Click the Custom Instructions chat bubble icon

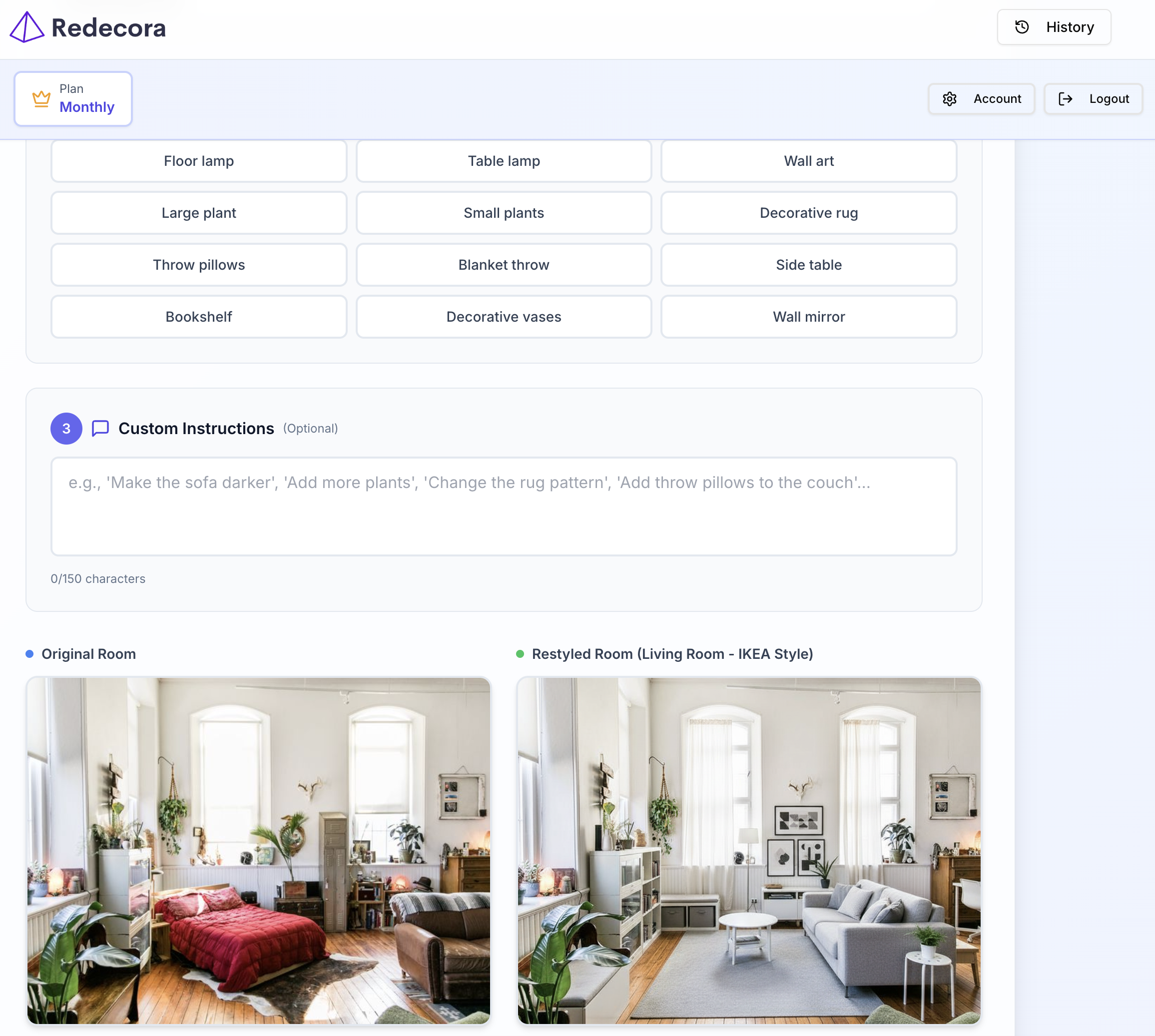click(x=100, y=428)
